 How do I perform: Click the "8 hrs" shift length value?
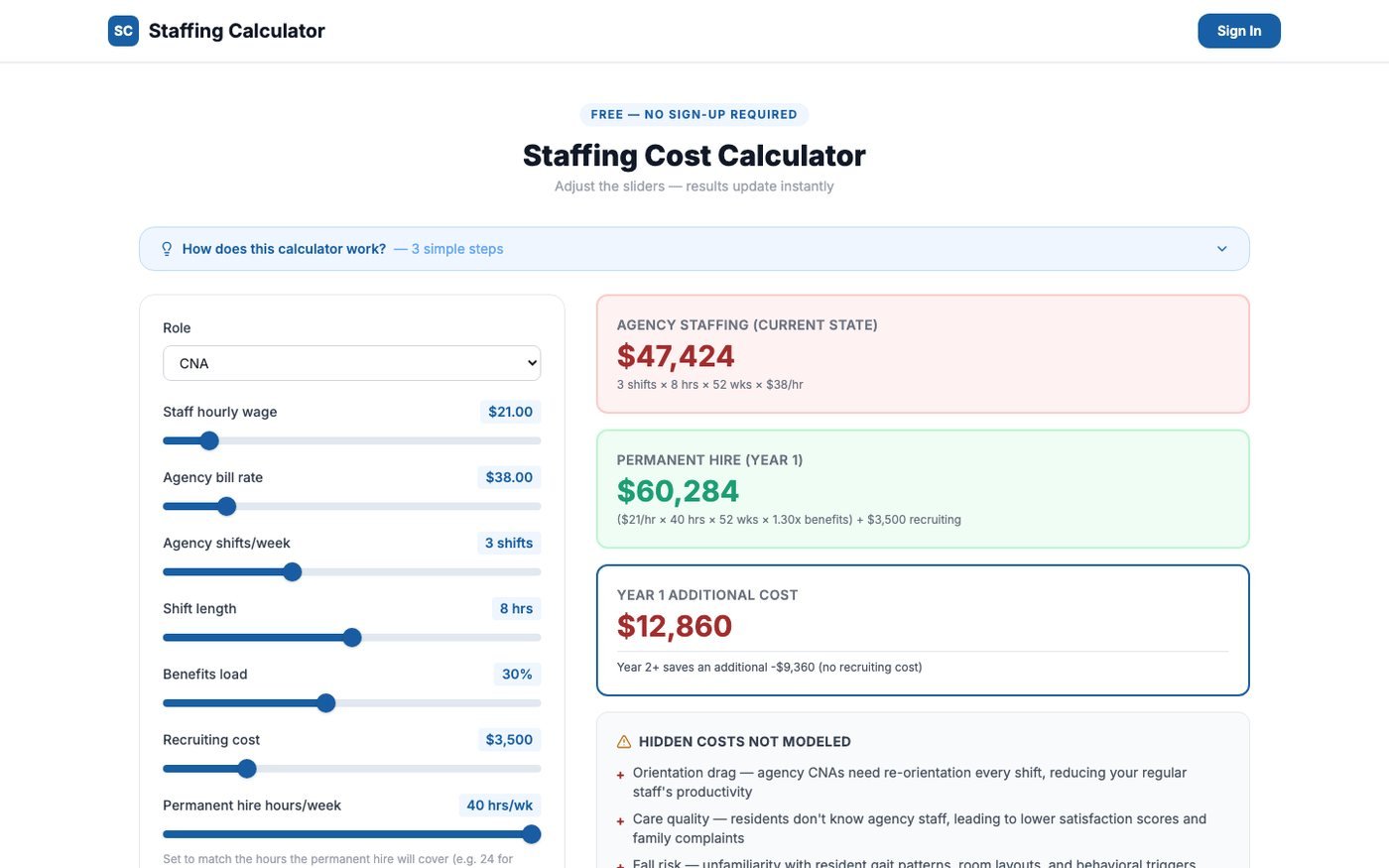pyautogui.click(x=516, y=608)
